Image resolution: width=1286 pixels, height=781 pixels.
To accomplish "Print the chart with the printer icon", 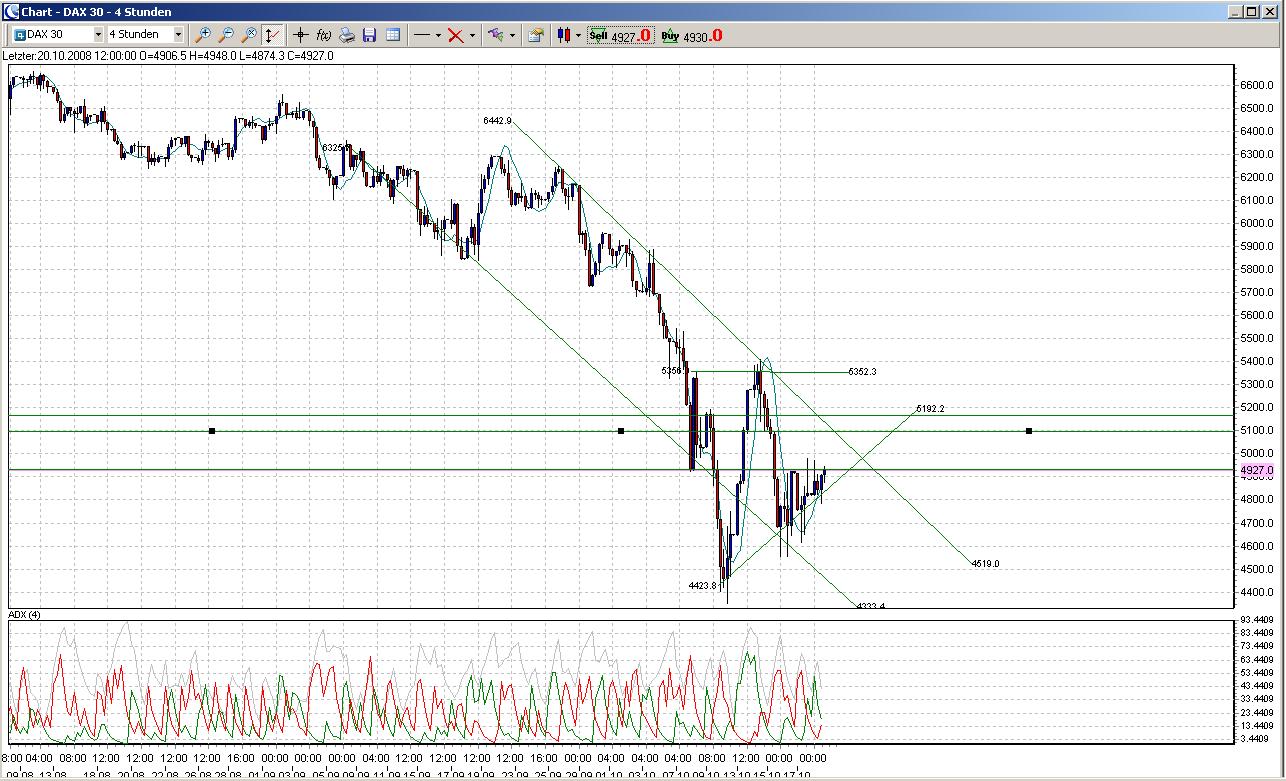I will pos(347,35).
